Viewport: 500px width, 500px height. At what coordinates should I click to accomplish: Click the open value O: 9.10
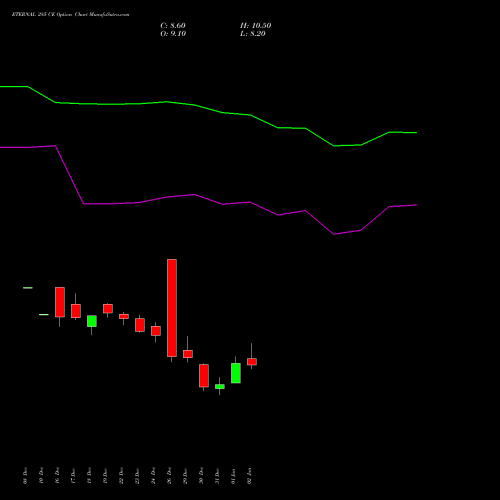coord(173,34)
